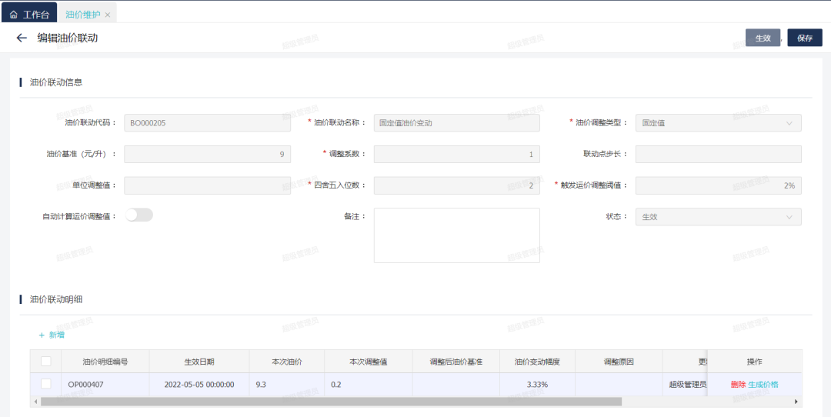Click the plus icon to 新增 detail row
The image size is (832, 418).
pos(41,335)
